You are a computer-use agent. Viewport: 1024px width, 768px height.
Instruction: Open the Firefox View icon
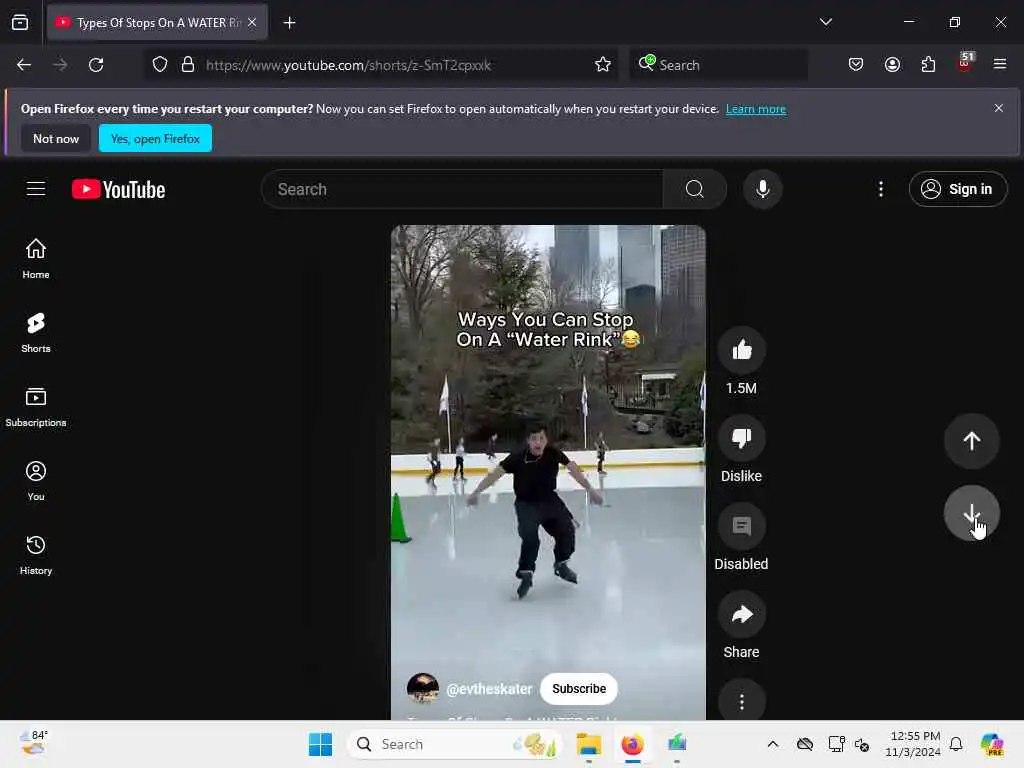point(20,23)
